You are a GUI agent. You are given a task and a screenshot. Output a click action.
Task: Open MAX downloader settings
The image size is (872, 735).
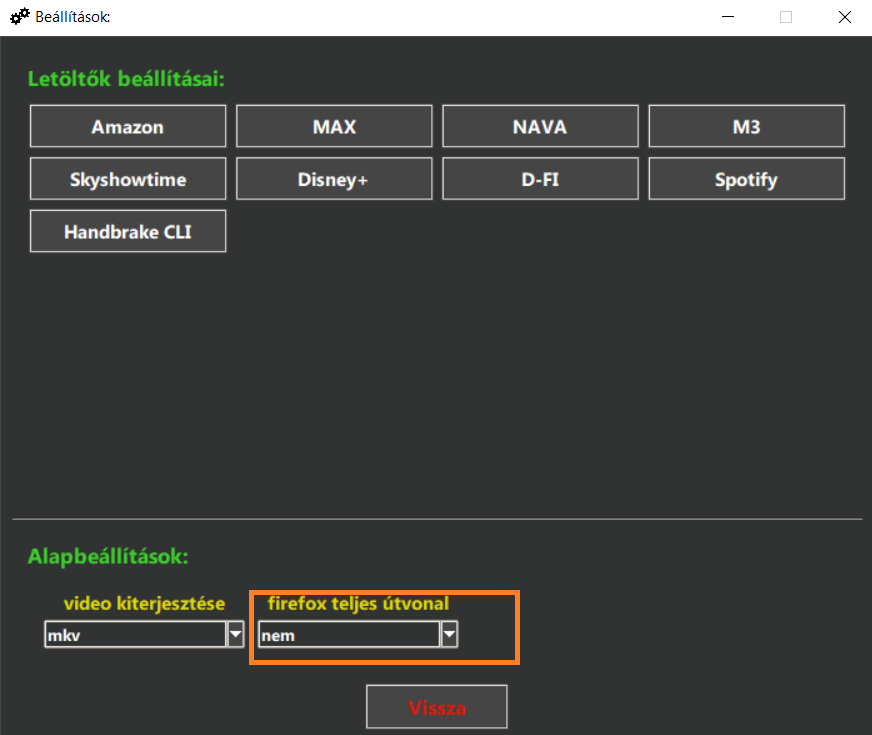pos(334,126)
